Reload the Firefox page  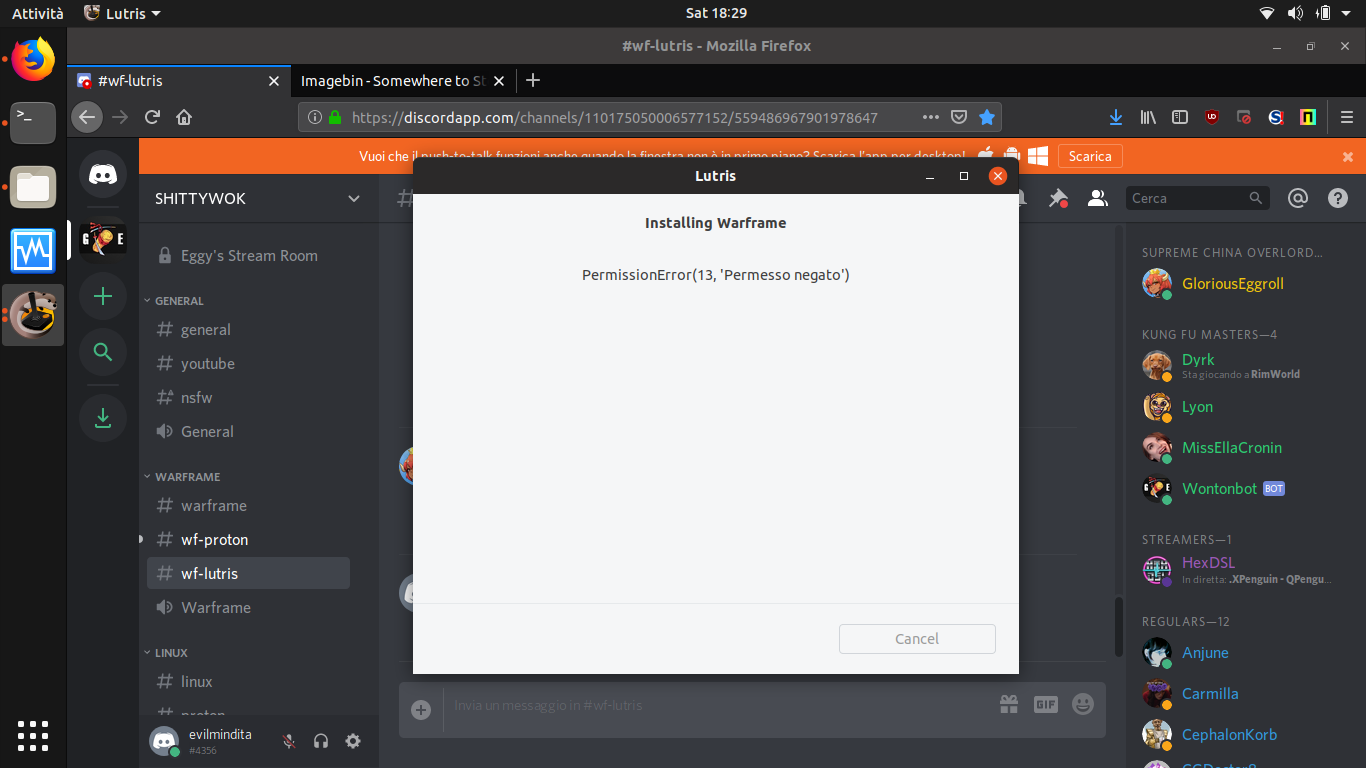tap(152, 117)
